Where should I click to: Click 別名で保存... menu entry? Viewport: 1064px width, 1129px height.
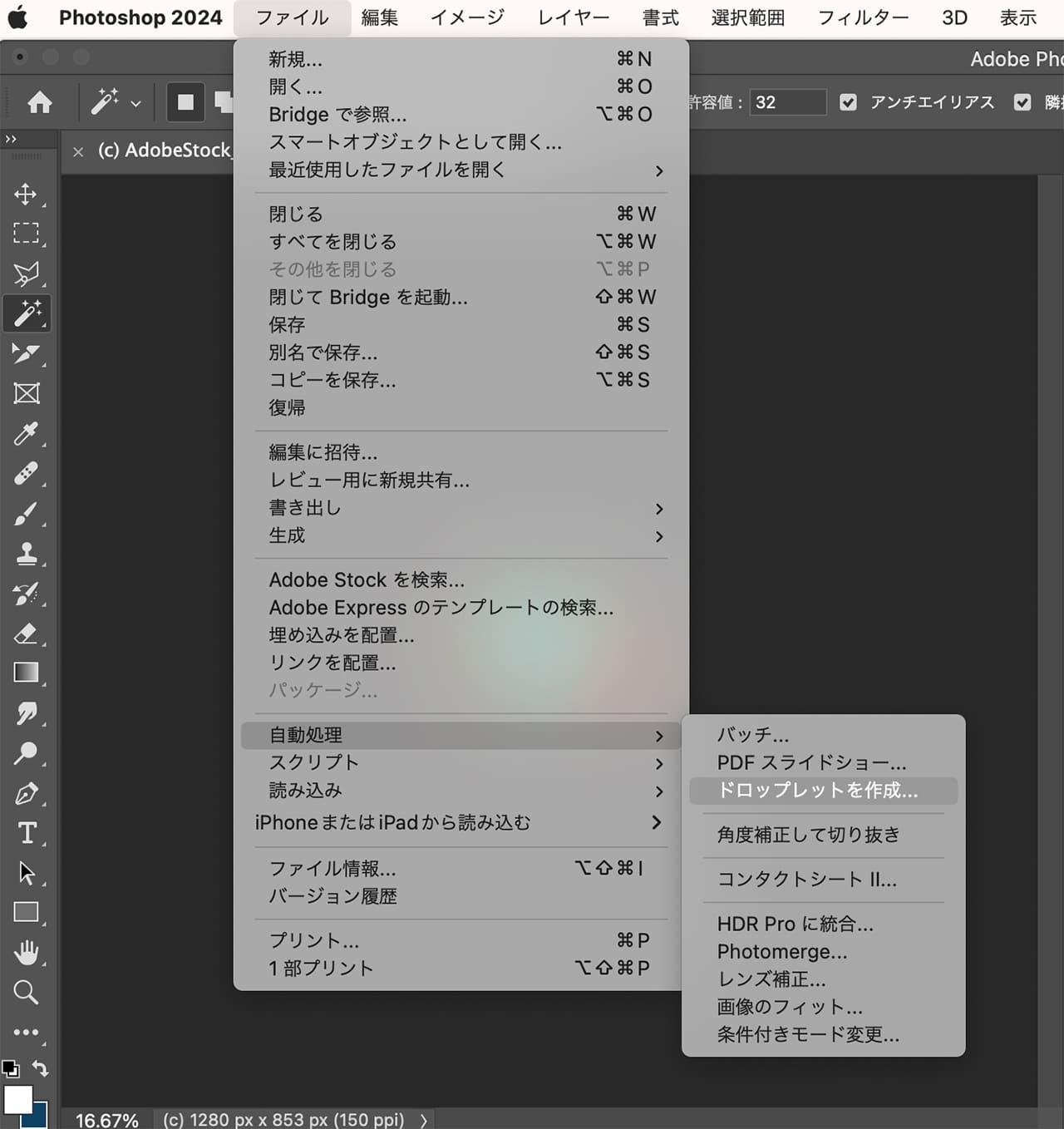[x=323, y=353]
